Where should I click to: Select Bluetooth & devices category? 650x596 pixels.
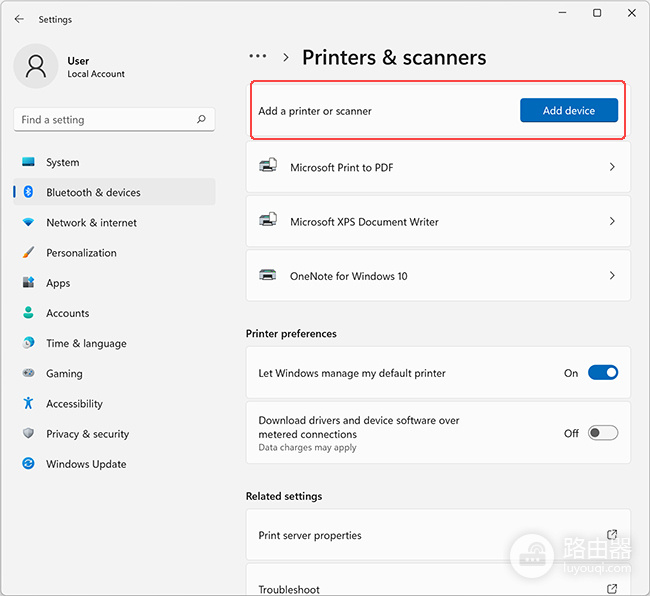click(114, 192)
